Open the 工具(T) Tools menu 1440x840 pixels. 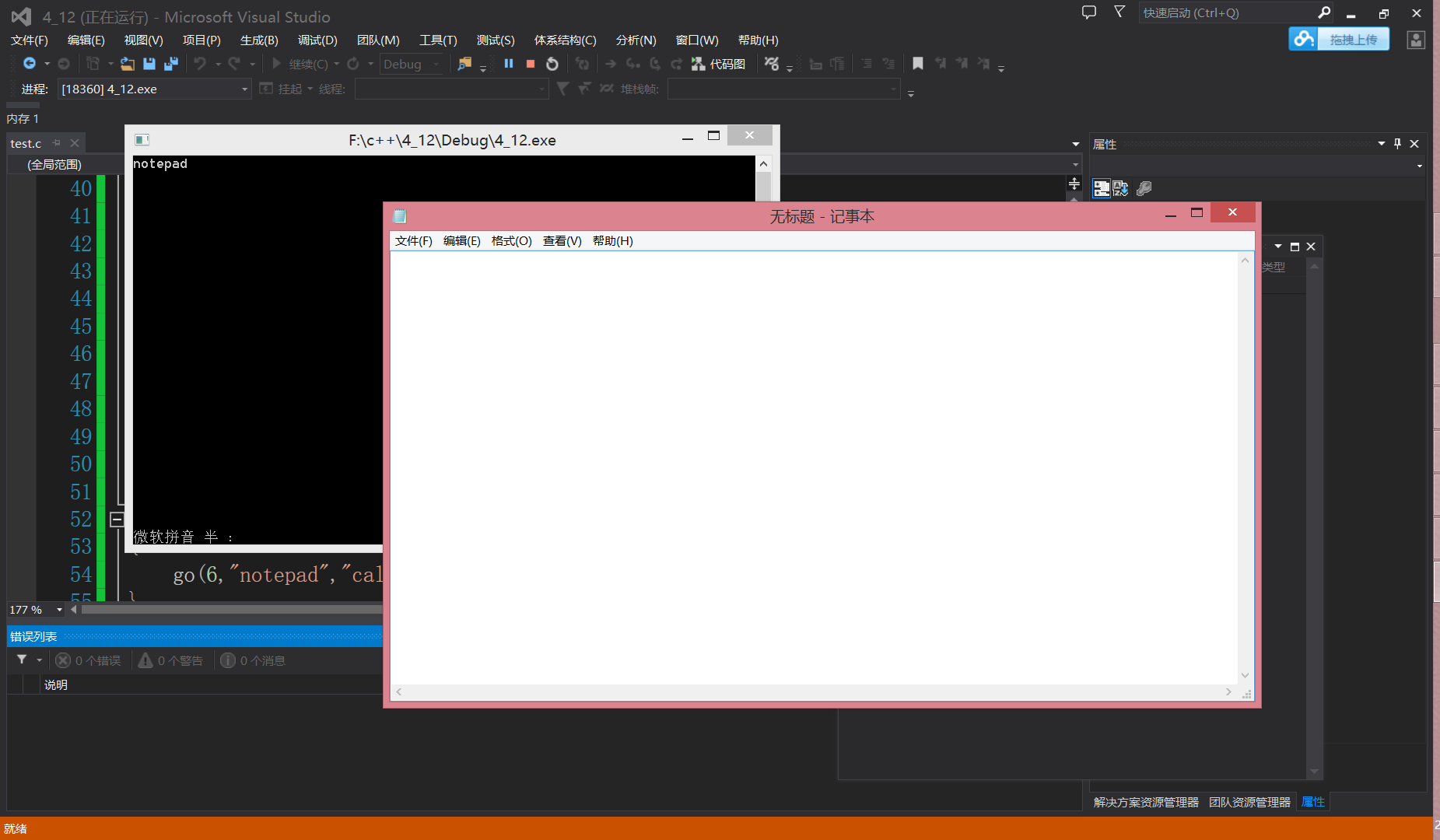[438, 40]
